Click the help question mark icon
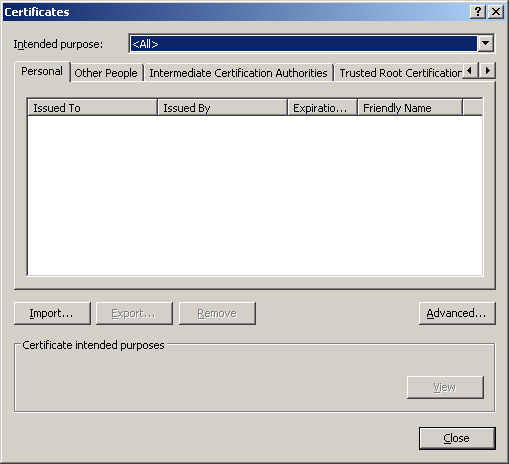This screenshot has height=464, width=509. pyautogui.click(x=478, y=12)
